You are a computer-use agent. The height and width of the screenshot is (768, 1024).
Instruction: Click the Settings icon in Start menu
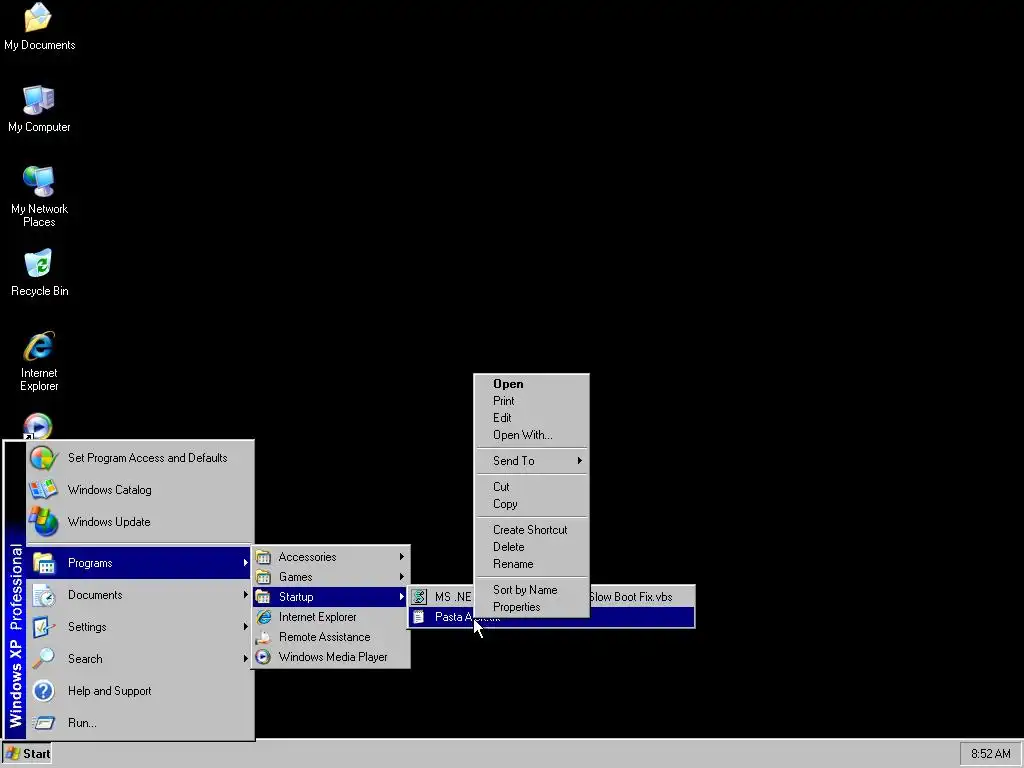(x=44, y=627)
